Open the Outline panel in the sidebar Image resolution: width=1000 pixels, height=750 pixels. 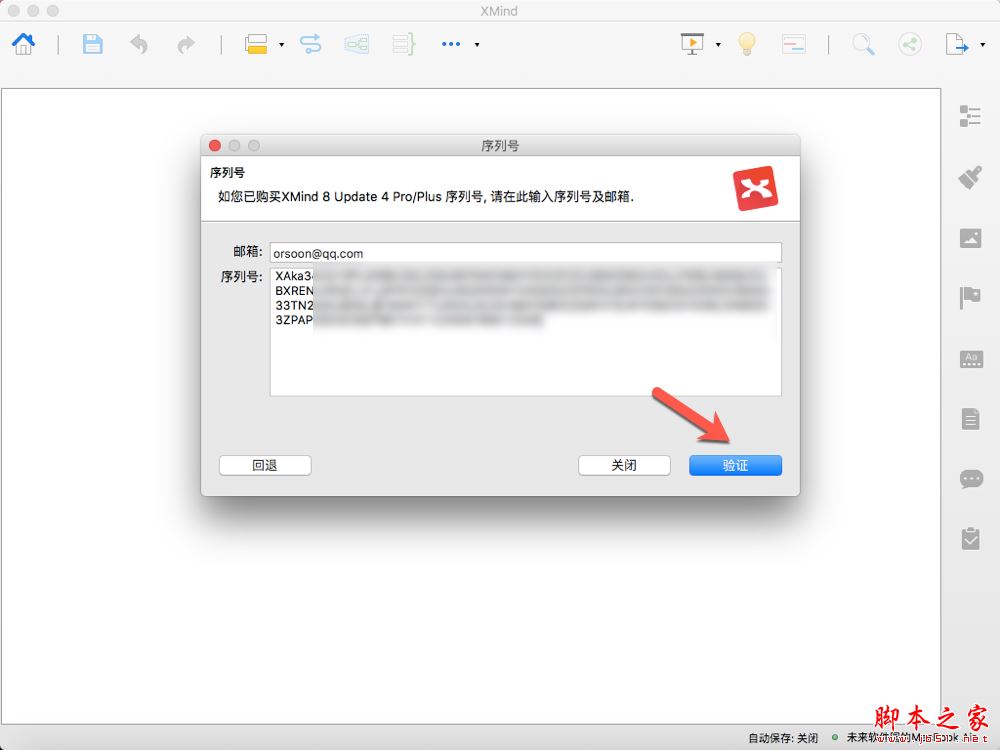[x=970, y=116]
